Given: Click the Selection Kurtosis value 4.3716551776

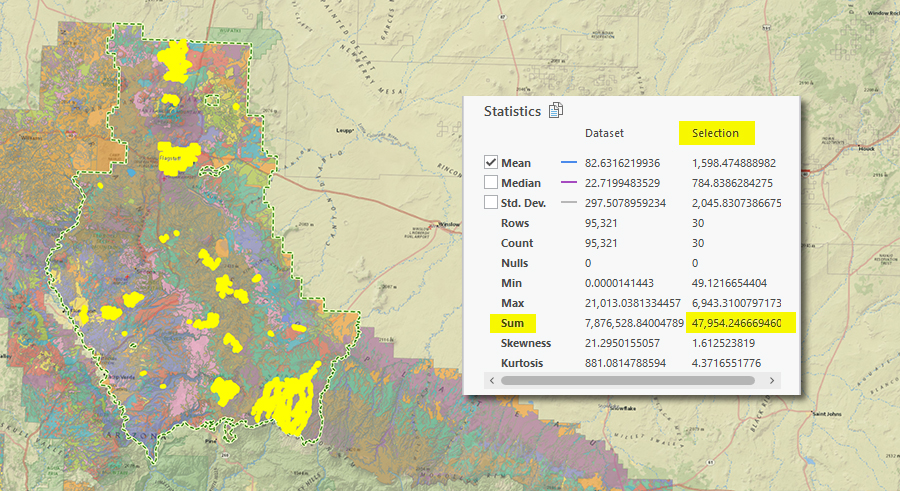Looking at the screenshot, I should click(726, 364).
